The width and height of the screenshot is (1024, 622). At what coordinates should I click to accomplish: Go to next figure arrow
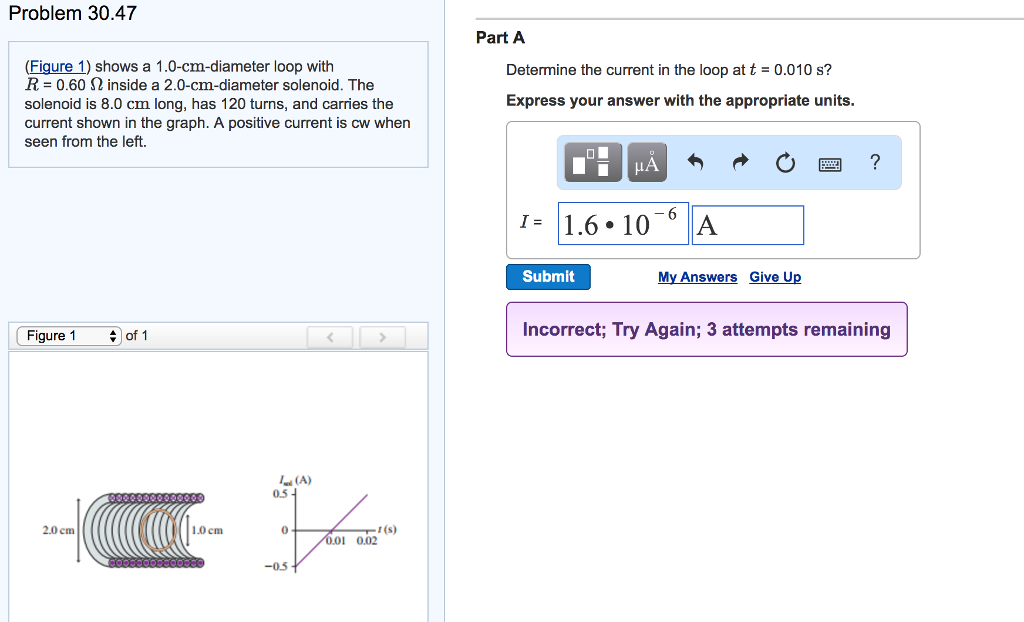tap(383, 337)
